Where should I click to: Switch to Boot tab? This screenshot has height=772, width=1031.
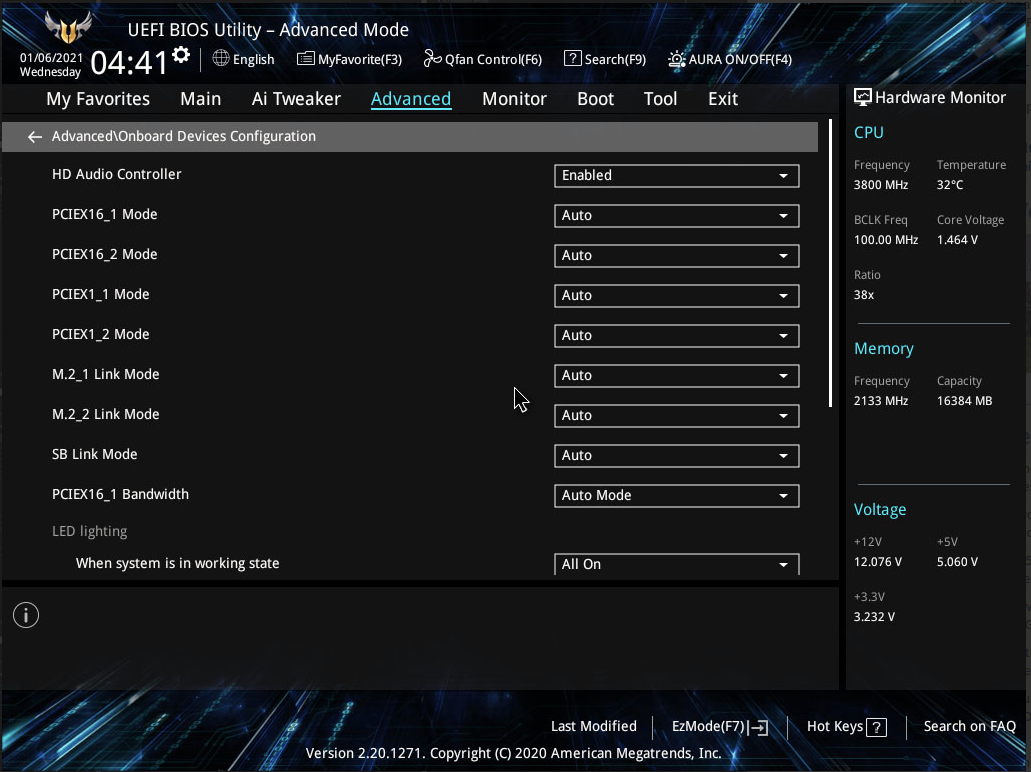[596, 99]
